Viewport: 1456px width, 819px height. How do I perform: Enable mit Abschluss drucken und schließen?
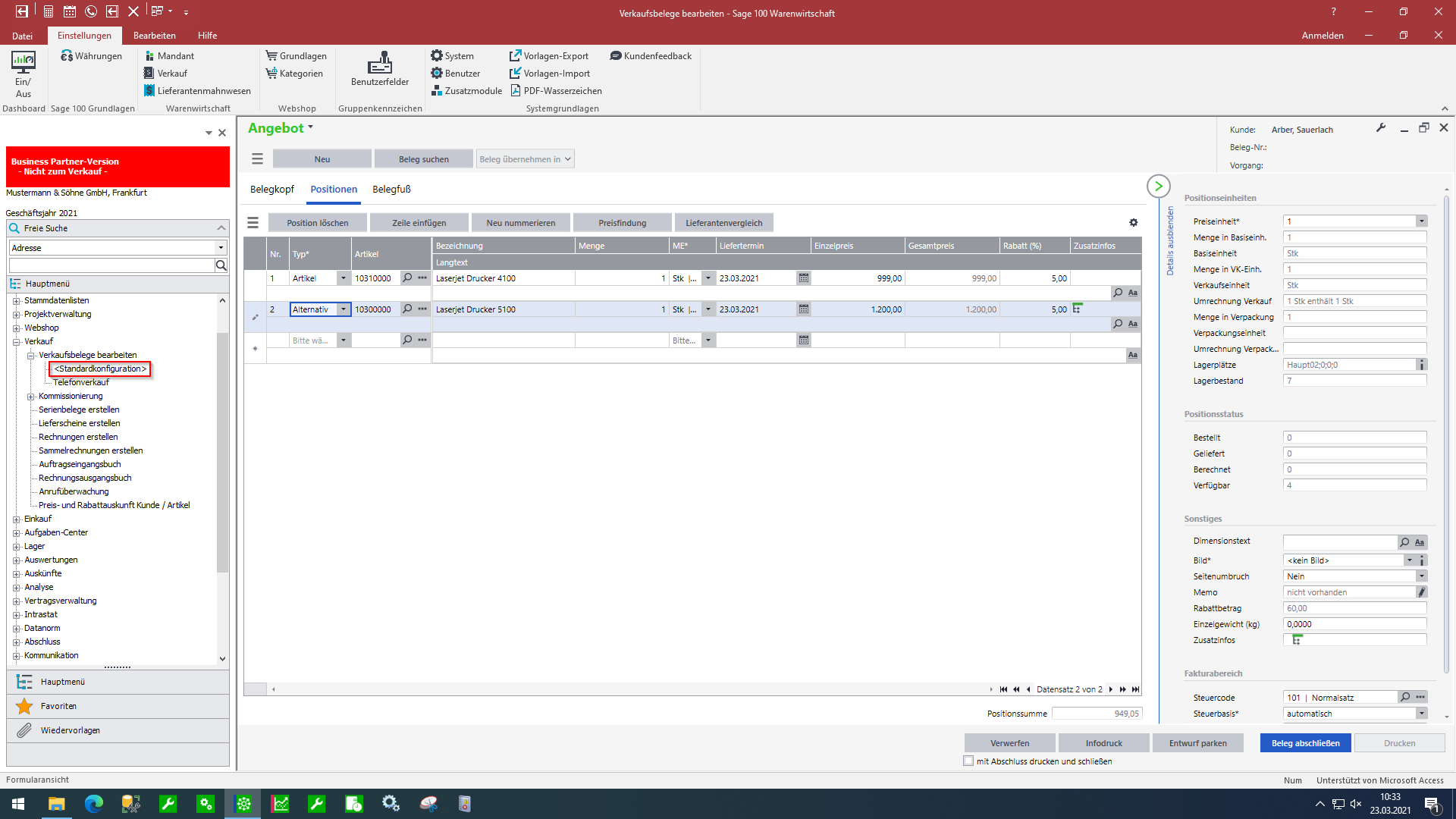click(968, 761)
